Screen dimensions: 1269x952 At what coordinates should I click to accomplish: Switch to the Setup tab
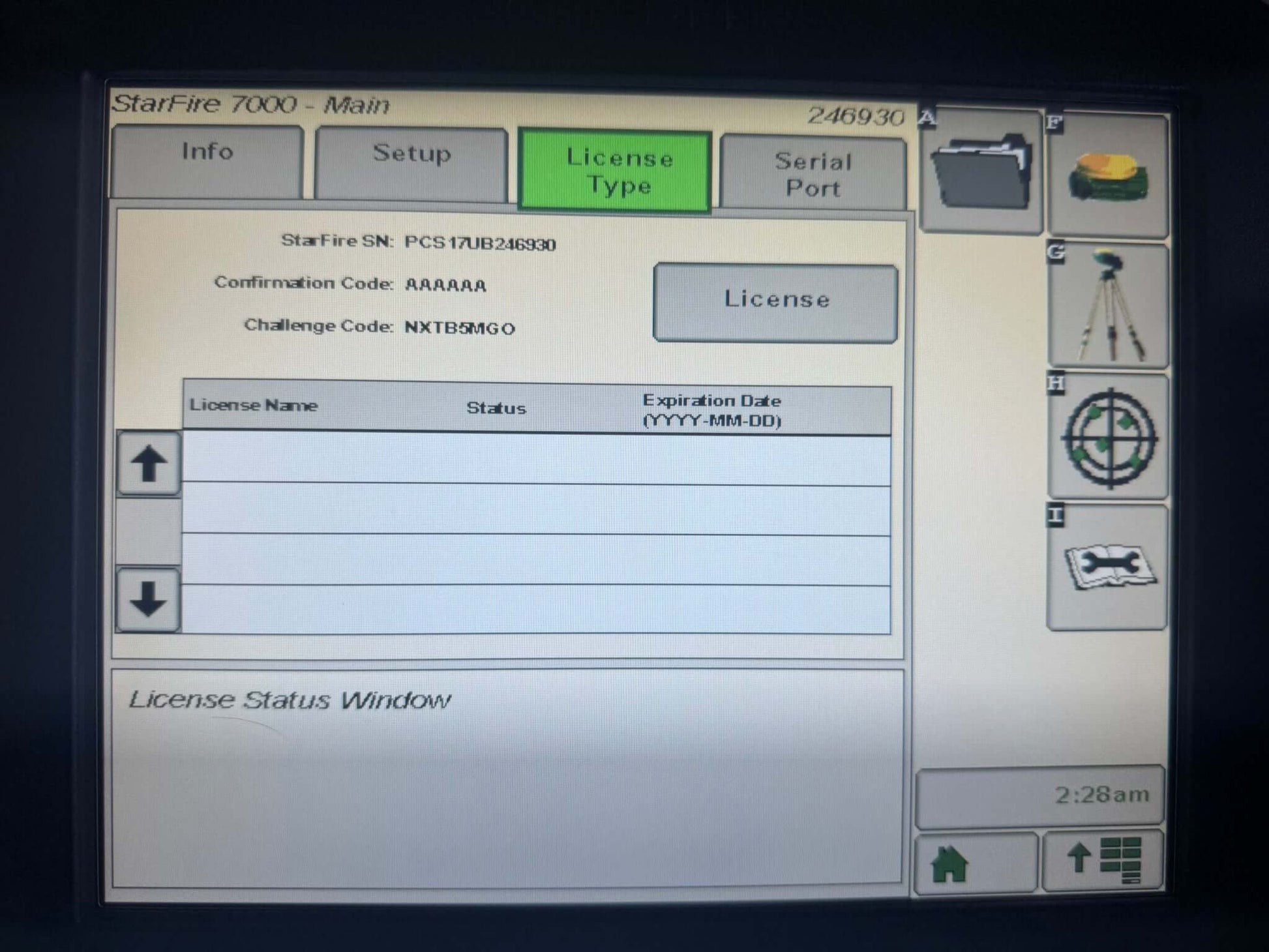click(411, 164)
